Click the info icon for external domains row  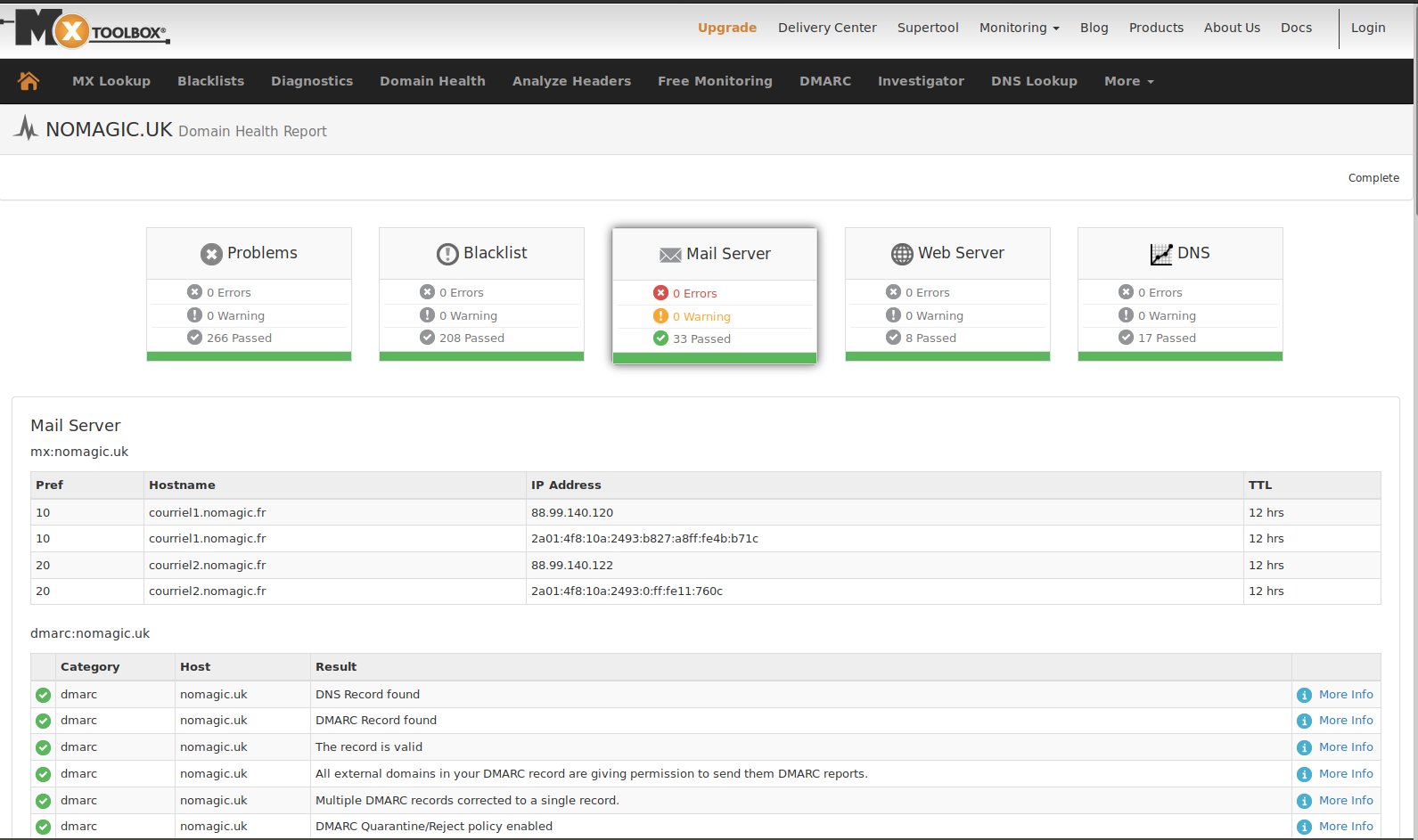(x=1304, y=774)
